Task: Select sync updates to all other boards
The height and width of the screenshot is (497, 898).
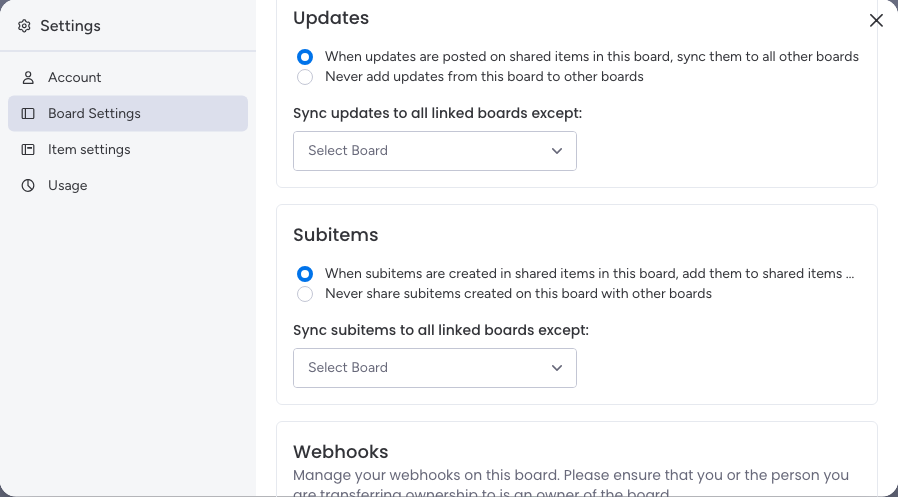Action: click(305, 57)
